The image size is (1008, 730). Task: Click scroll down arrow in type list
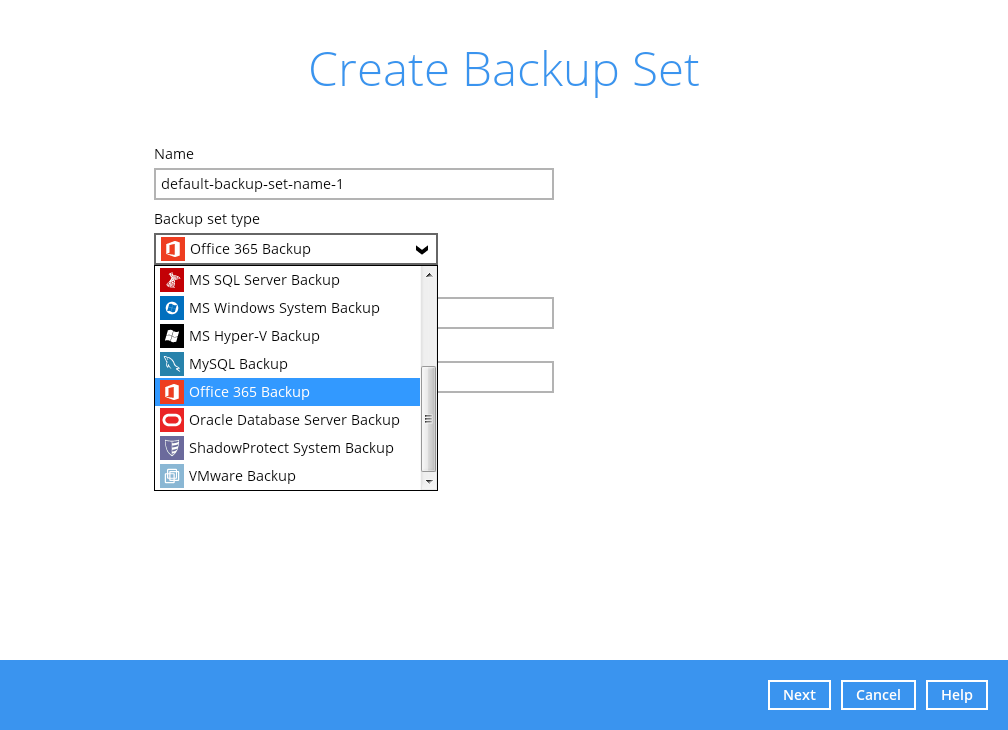pyautogui.click(x=429, y=481)
